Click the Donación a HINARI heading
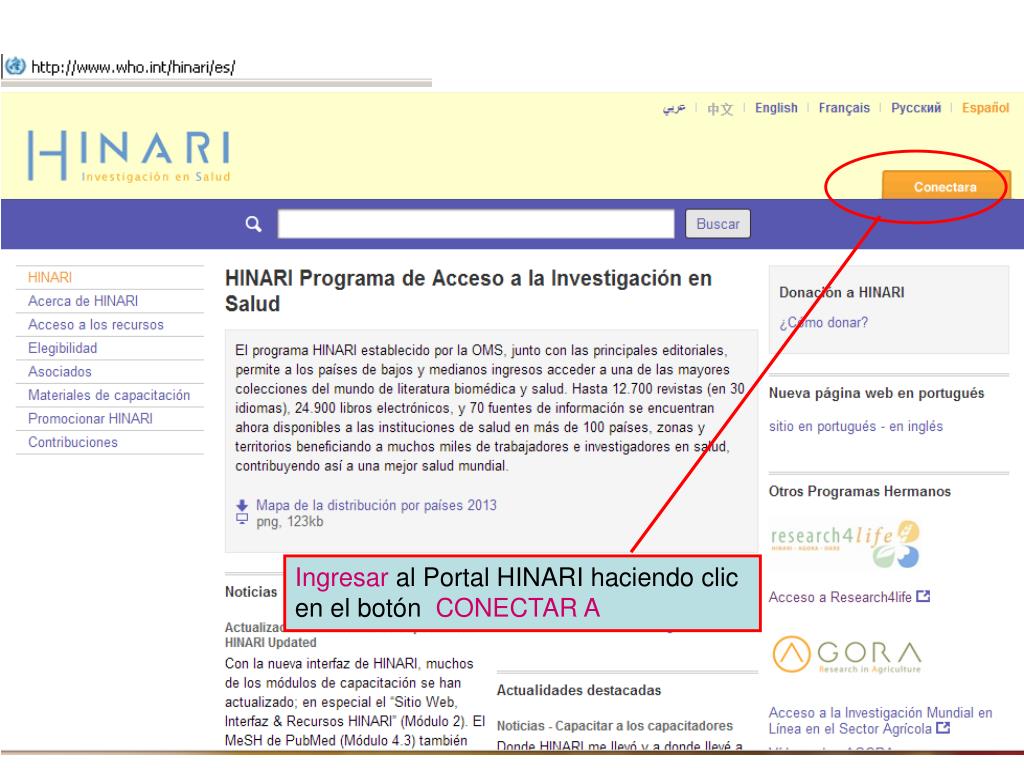The width and height of the screenshot is (1024, 768). tap(842, 293)
